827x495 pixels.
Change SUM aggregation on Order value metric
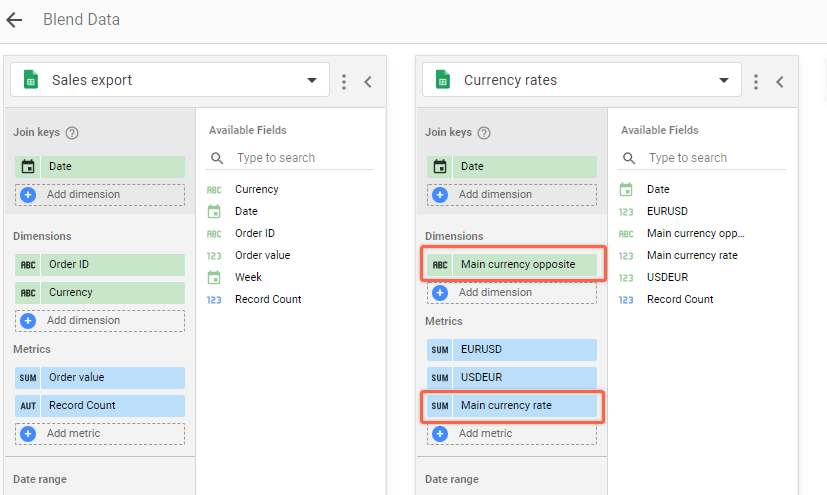pyautogui.click(x=28, y=377)
